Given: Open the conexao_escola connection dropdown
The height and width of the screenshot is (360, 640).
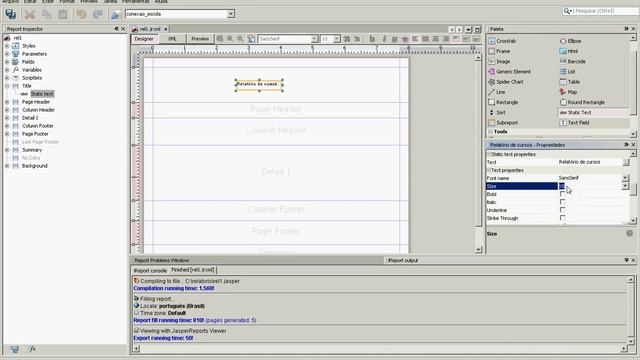Looking at the screenshot, I should coord(231,14).
